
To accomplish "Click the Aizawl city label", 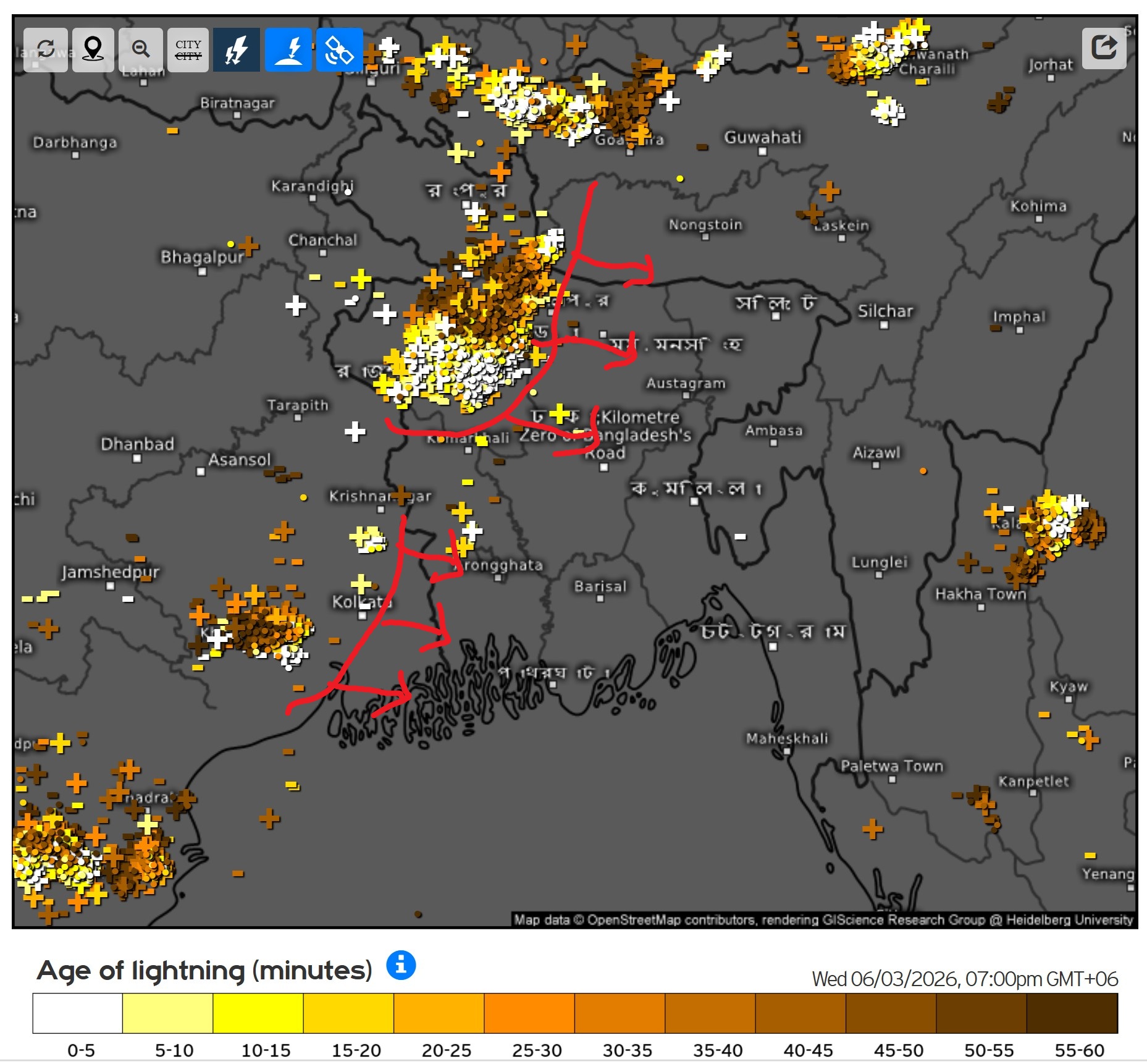I will pyautogui.click(x=876, y=453).
